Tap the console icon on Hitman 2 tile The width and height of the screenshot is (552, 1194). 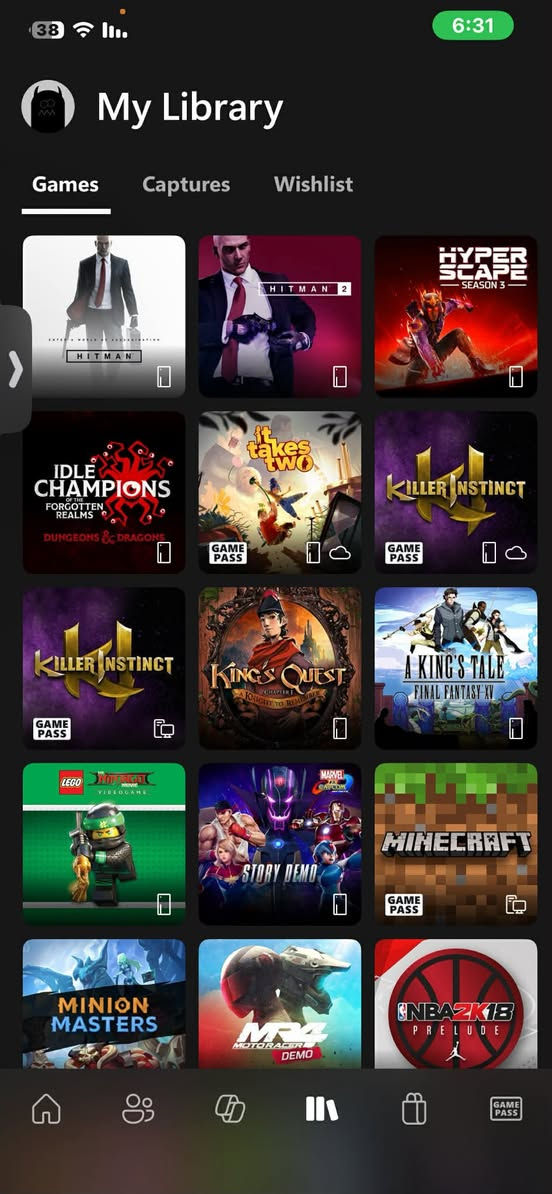click(340, 376)
